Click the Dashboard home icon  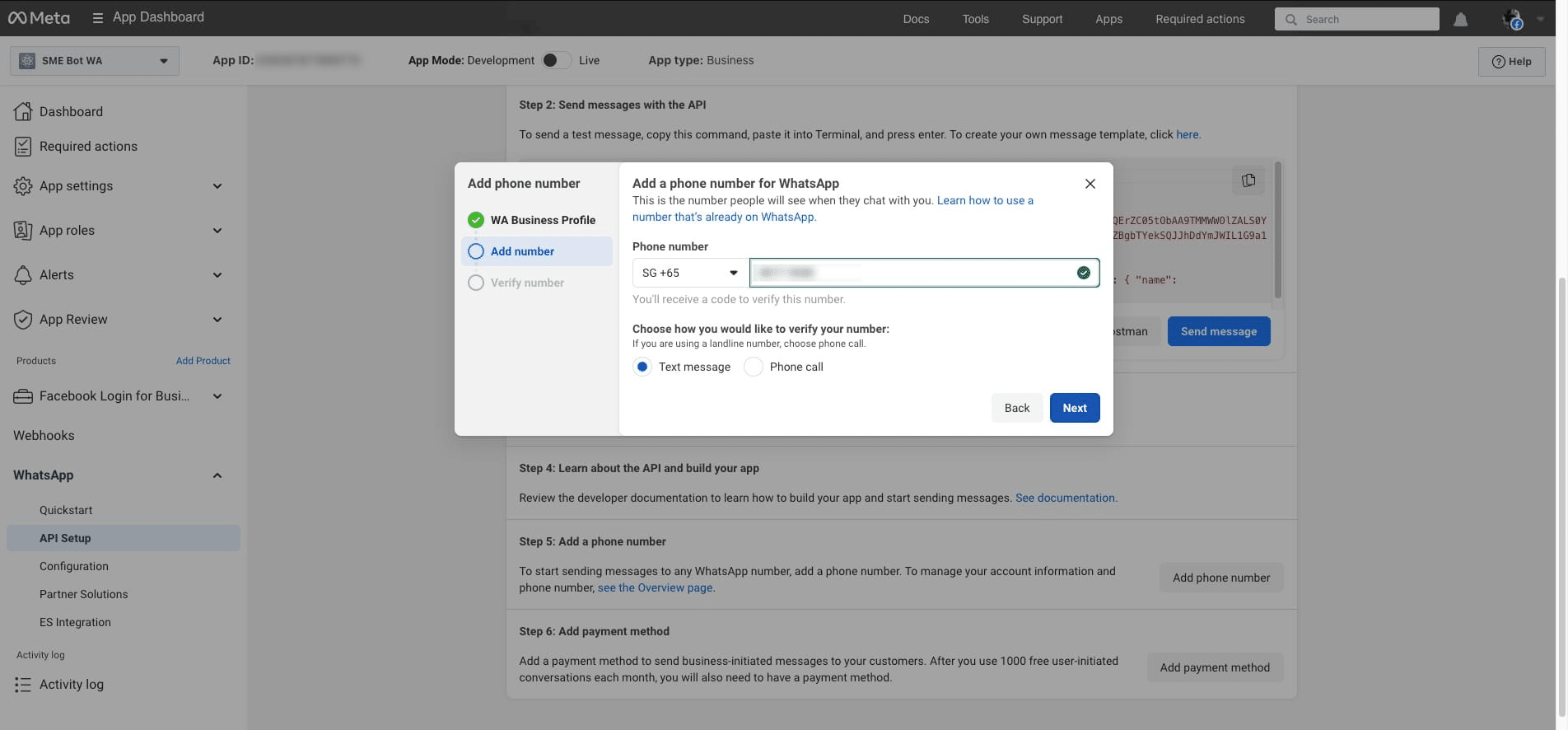pyautogui.click(x=23, y=111)
